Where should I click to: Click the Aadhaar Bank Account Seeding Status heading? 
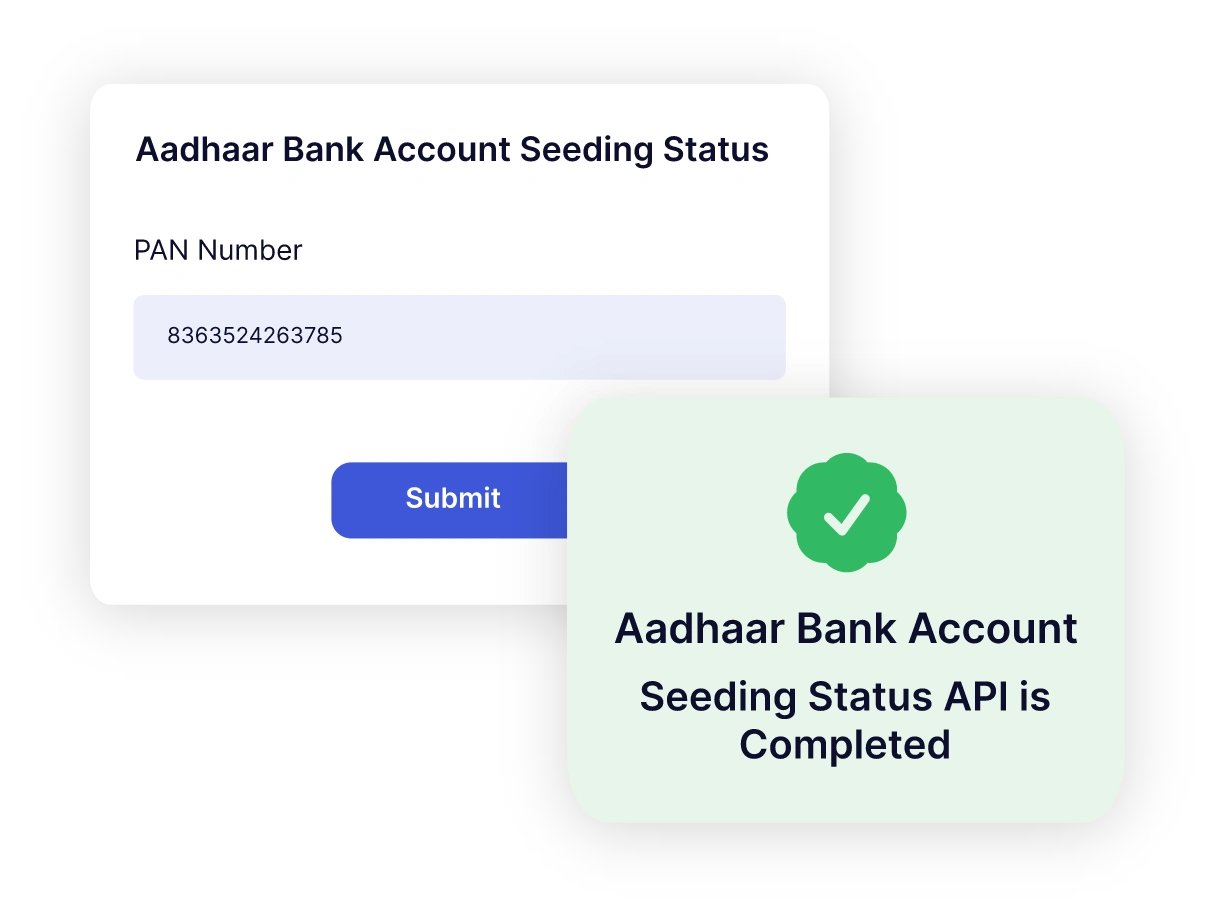452,149
